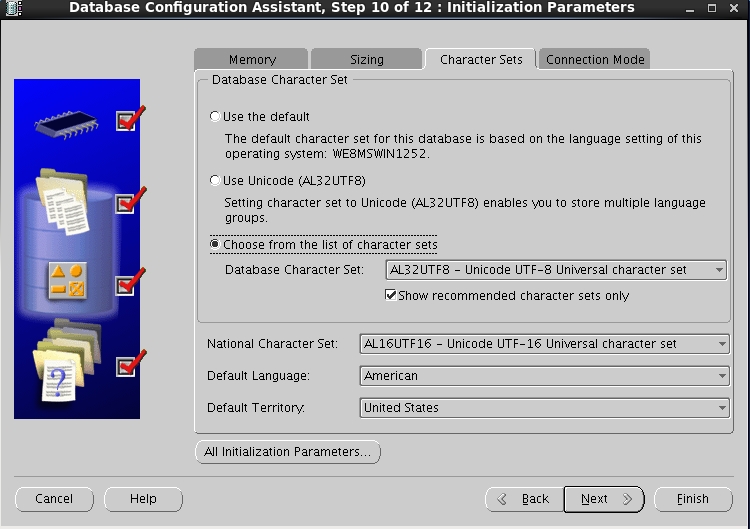
Task: Click the 'All Initialization Parameters...' button
Action: tap(287, 452)
